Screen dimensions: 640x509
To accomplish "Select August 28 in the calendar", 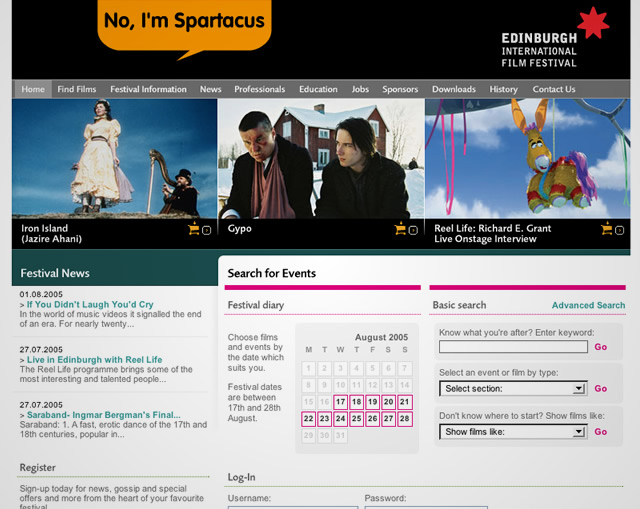I will 404,419.
